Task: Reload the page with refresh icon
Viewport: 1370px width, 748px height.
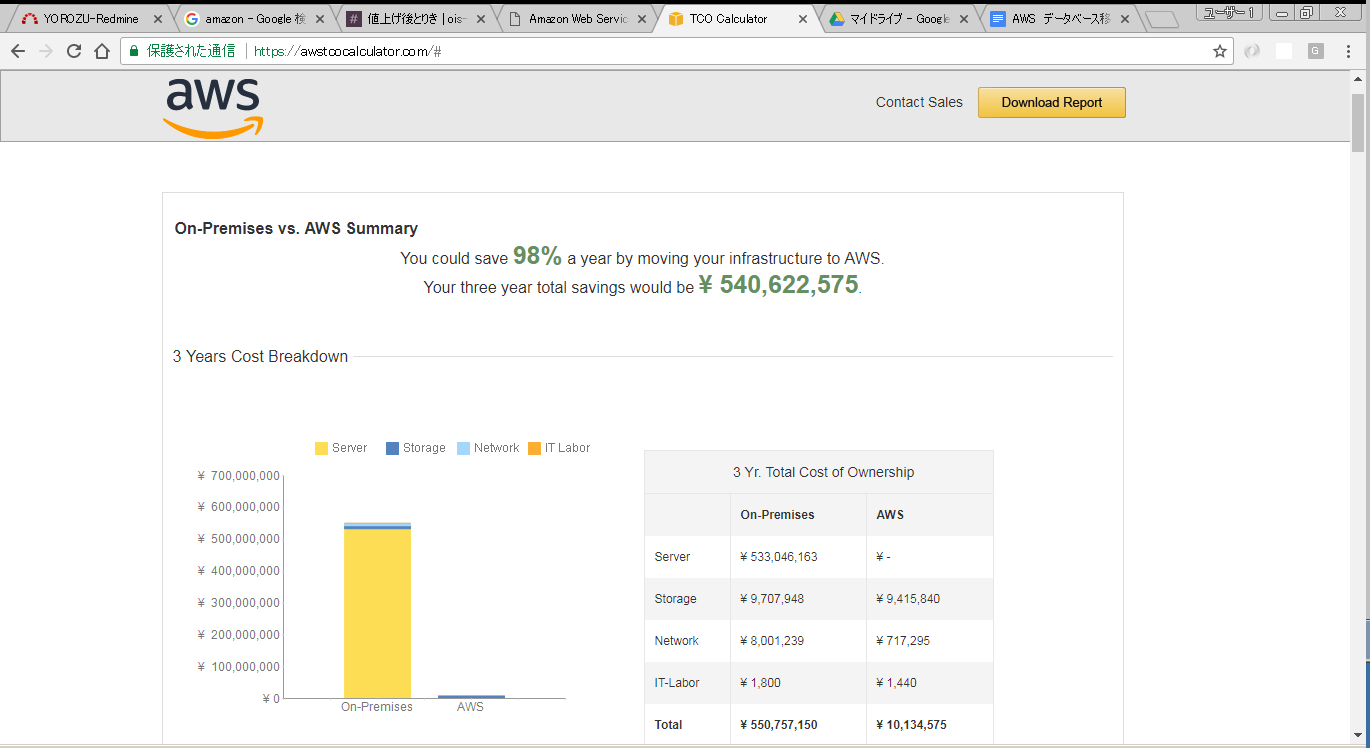Action: pos(74,52)
